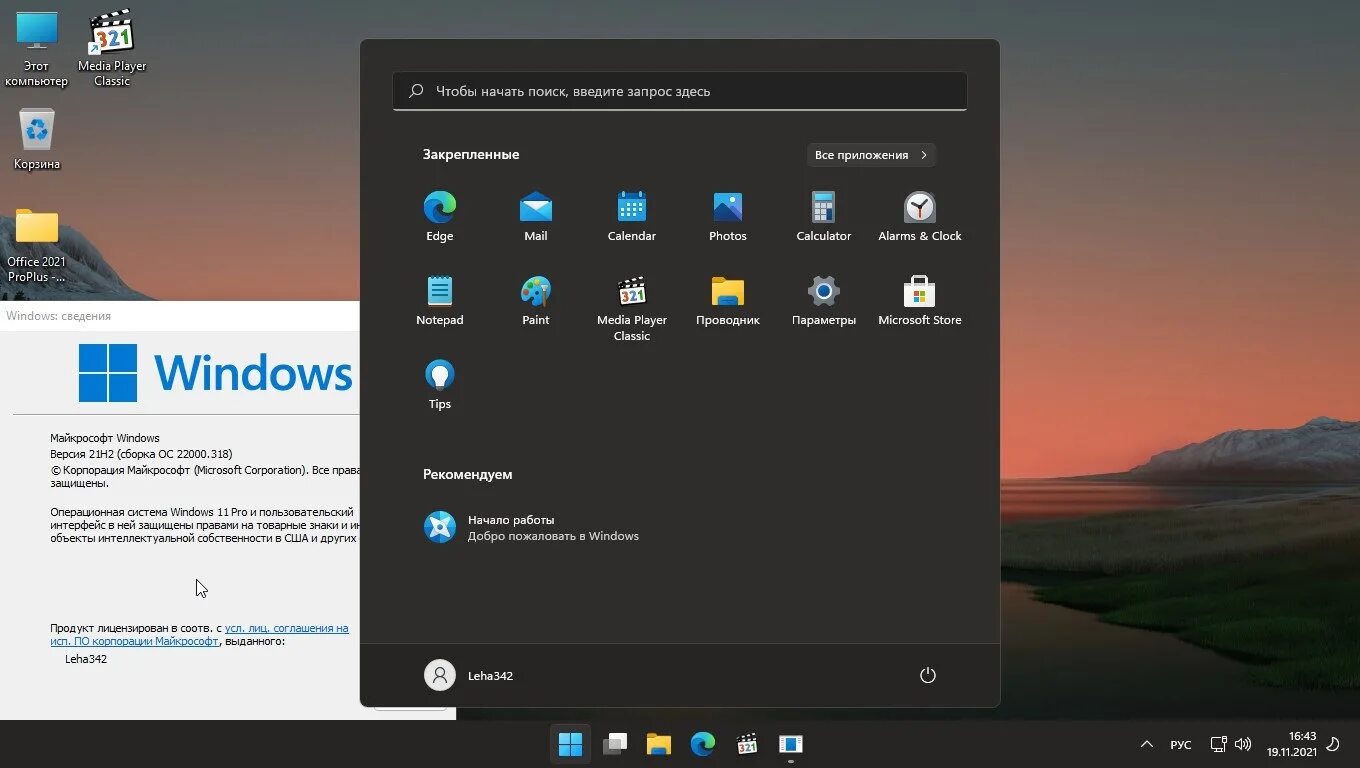Click the Рекомендуем heading text
Screen dimensions: 1360x768
[x=467, y=474]
